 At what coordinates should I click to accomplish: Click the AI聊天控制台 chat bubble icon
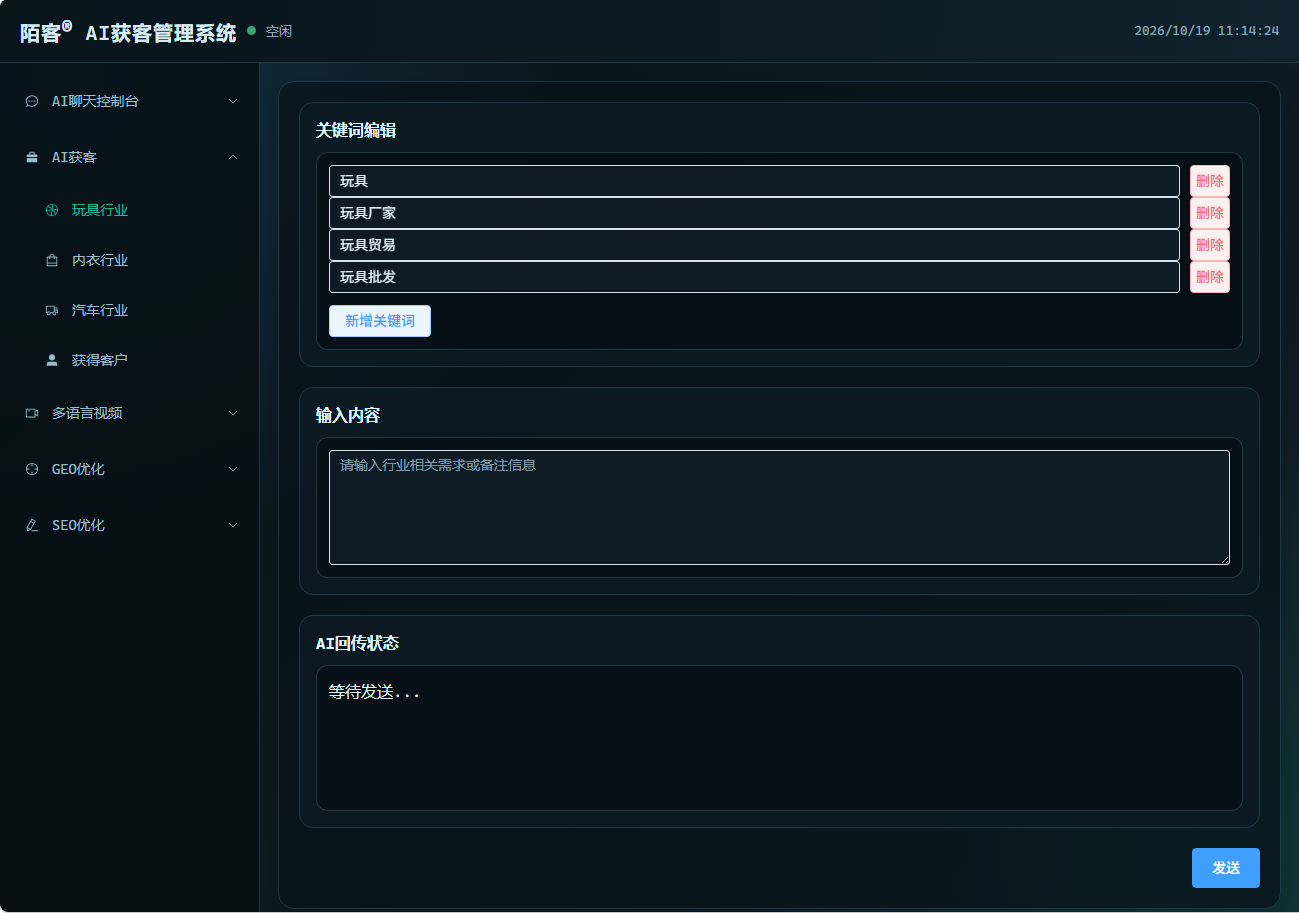32,101
